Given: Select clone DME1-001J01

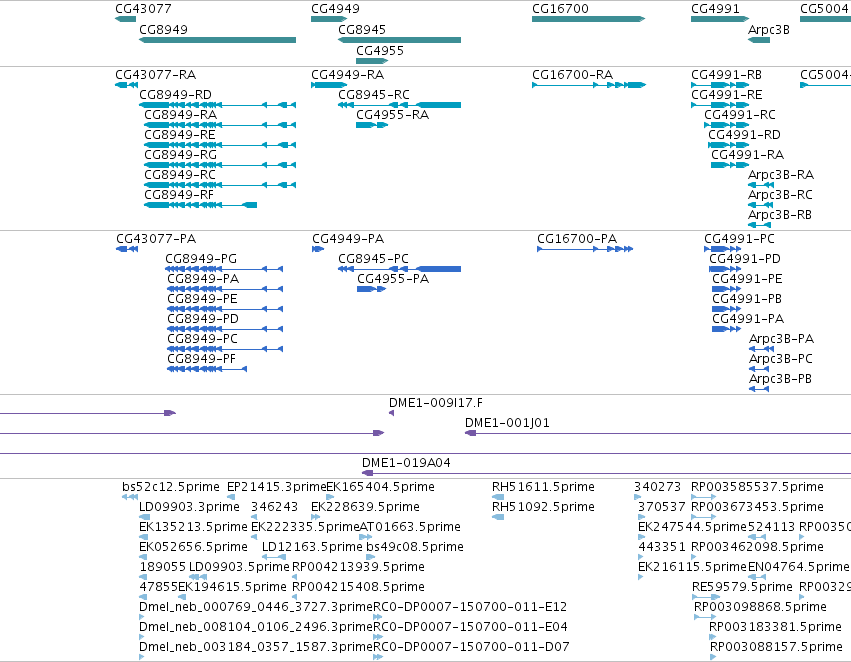Looking at the screenshot, I should [507, 423].
